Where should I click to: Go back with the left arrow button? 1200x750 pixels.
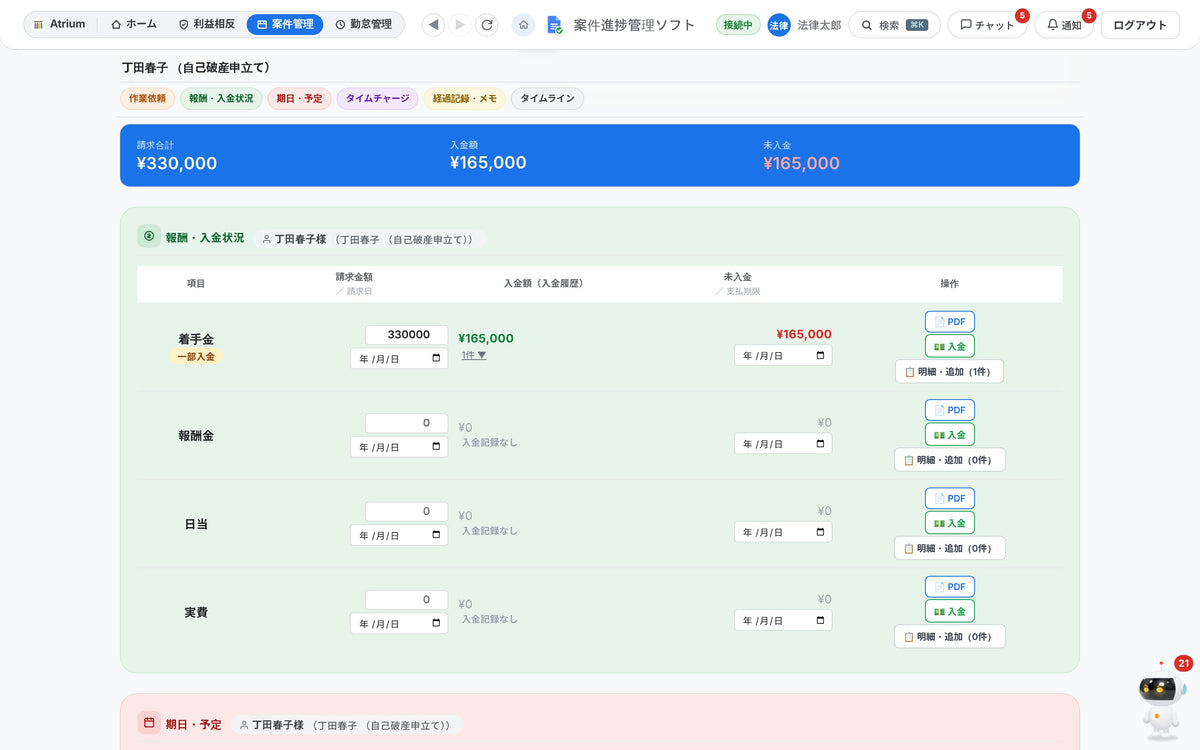point(433,25)
